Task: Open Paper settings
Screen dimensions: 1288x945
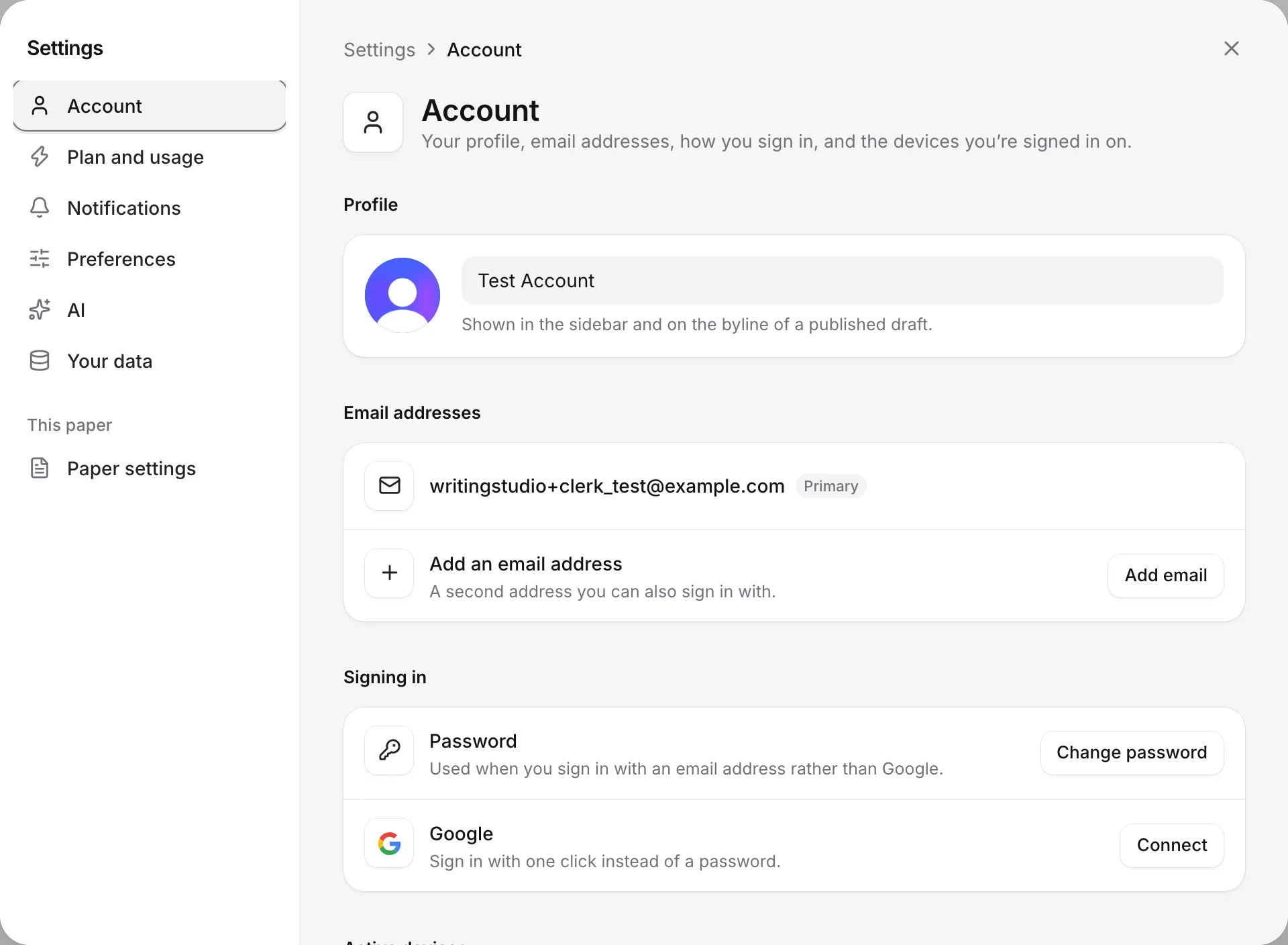Action: tap(150, 468)
